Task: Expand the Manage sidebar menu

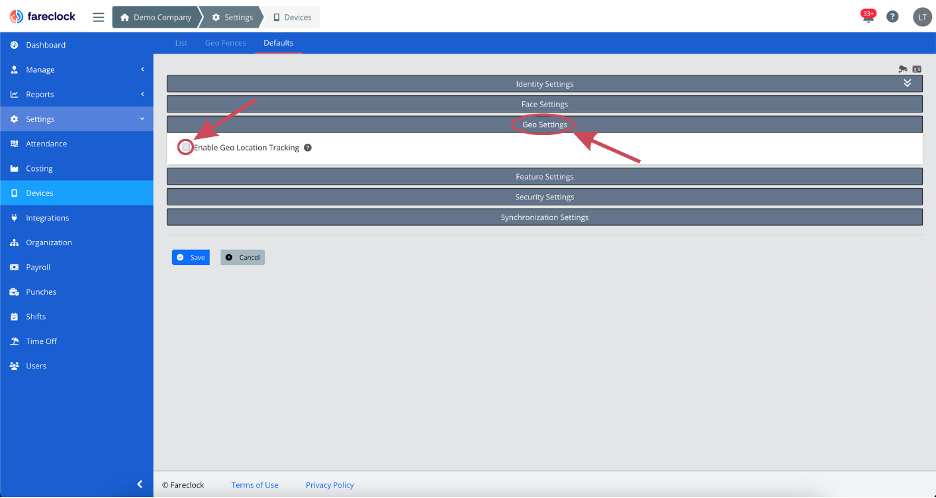Action: tap(76, 70)
